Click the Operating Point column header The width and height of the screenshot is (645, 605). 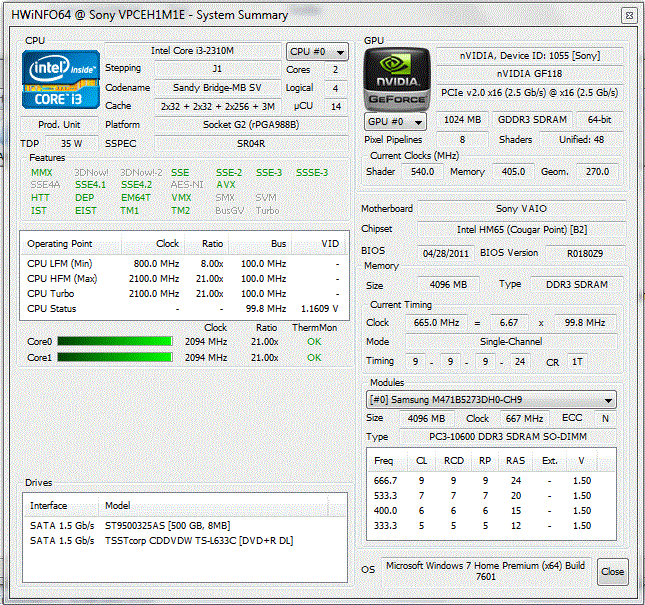71,244
